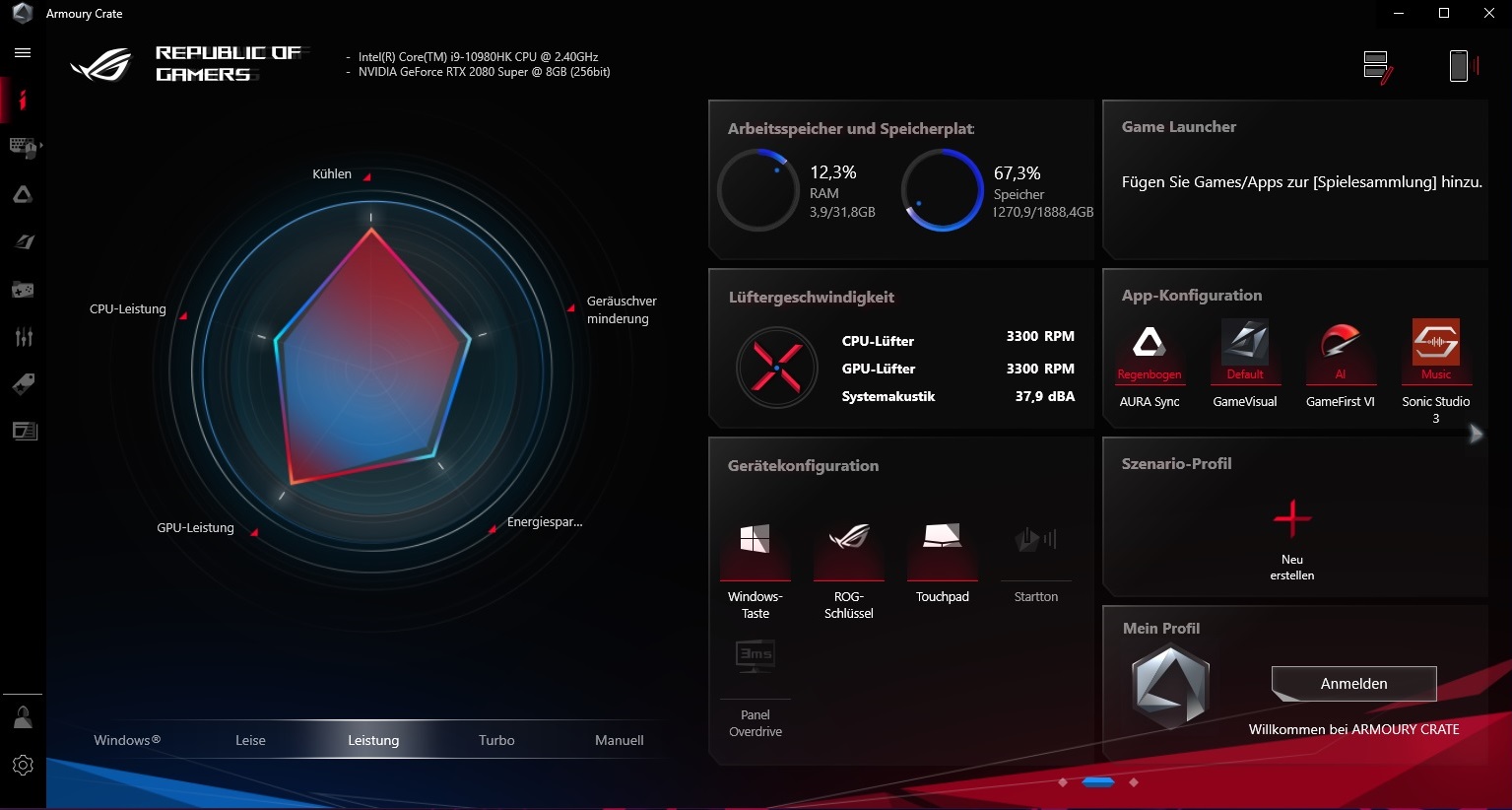Screen dimensions: 1512x810
Task: Click the 12,3% RAM value
Action: tap(833, 172)
